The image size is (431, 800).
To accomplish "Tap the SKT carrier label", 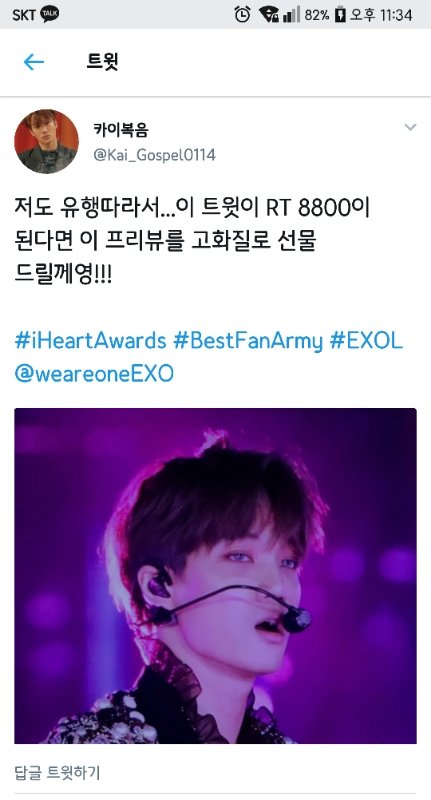I will coord(23,15).
